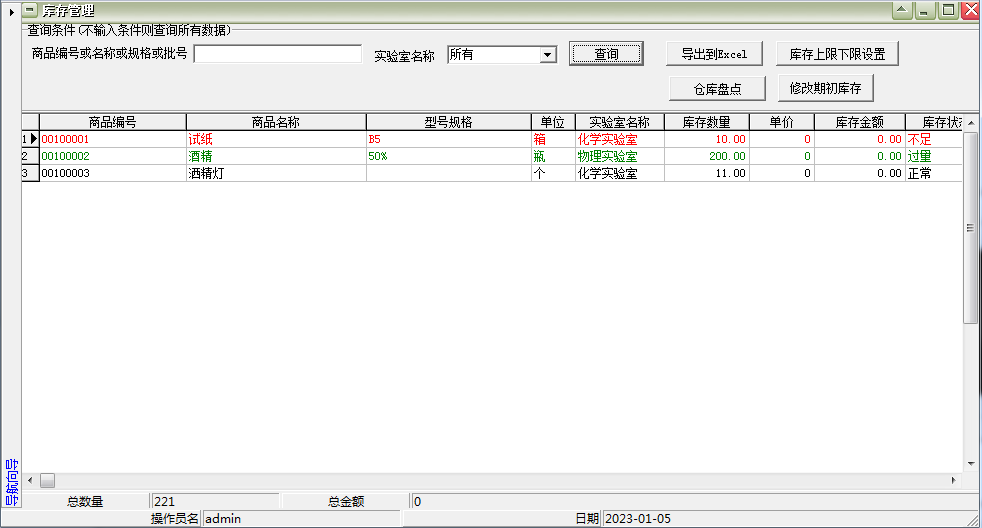Click the 实验室名称 column header
Viewport: 982px width, 528px height.
[x=619, y=122]
